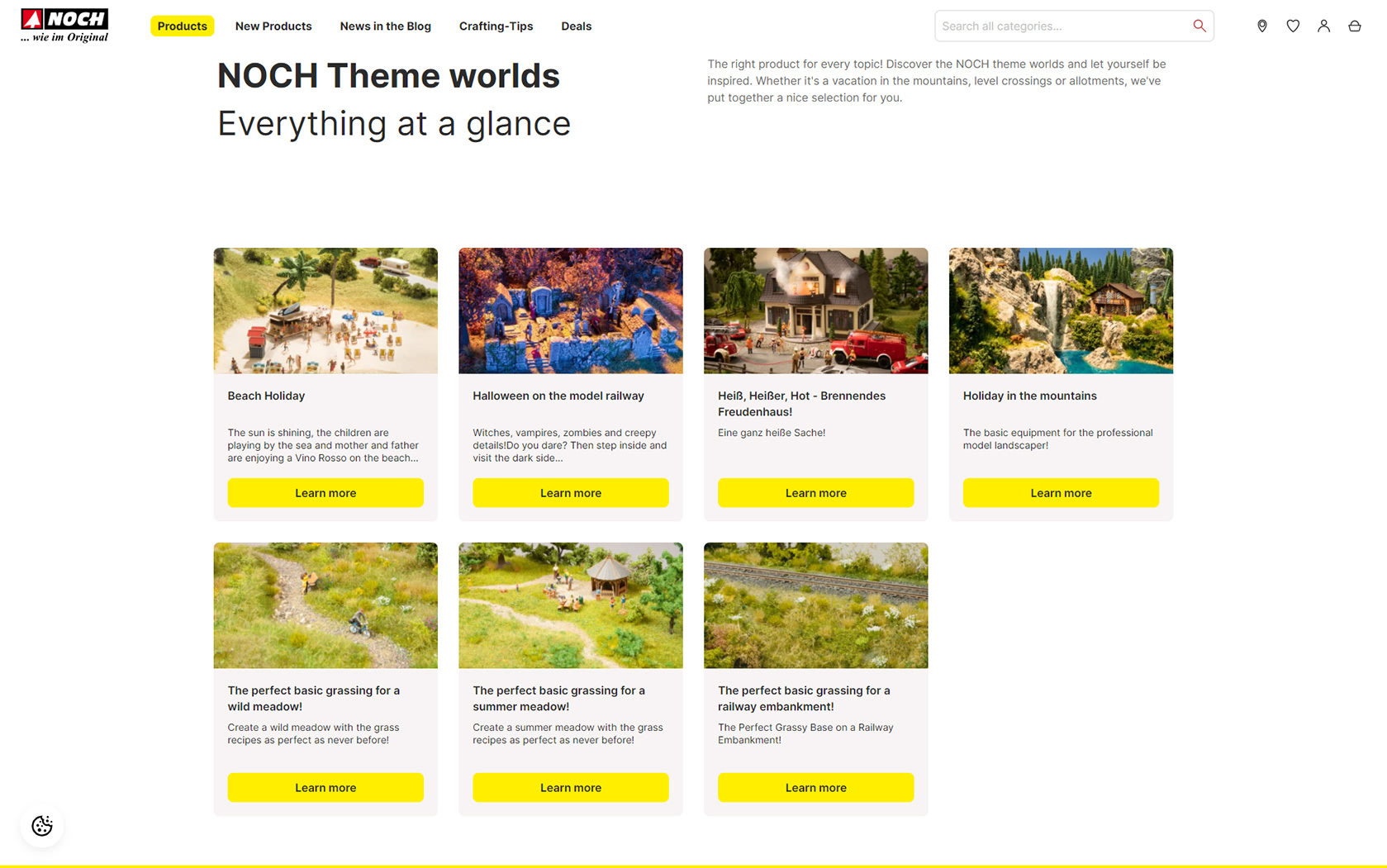Learn more about Halloween on the model railway

[x=571, y=493]
